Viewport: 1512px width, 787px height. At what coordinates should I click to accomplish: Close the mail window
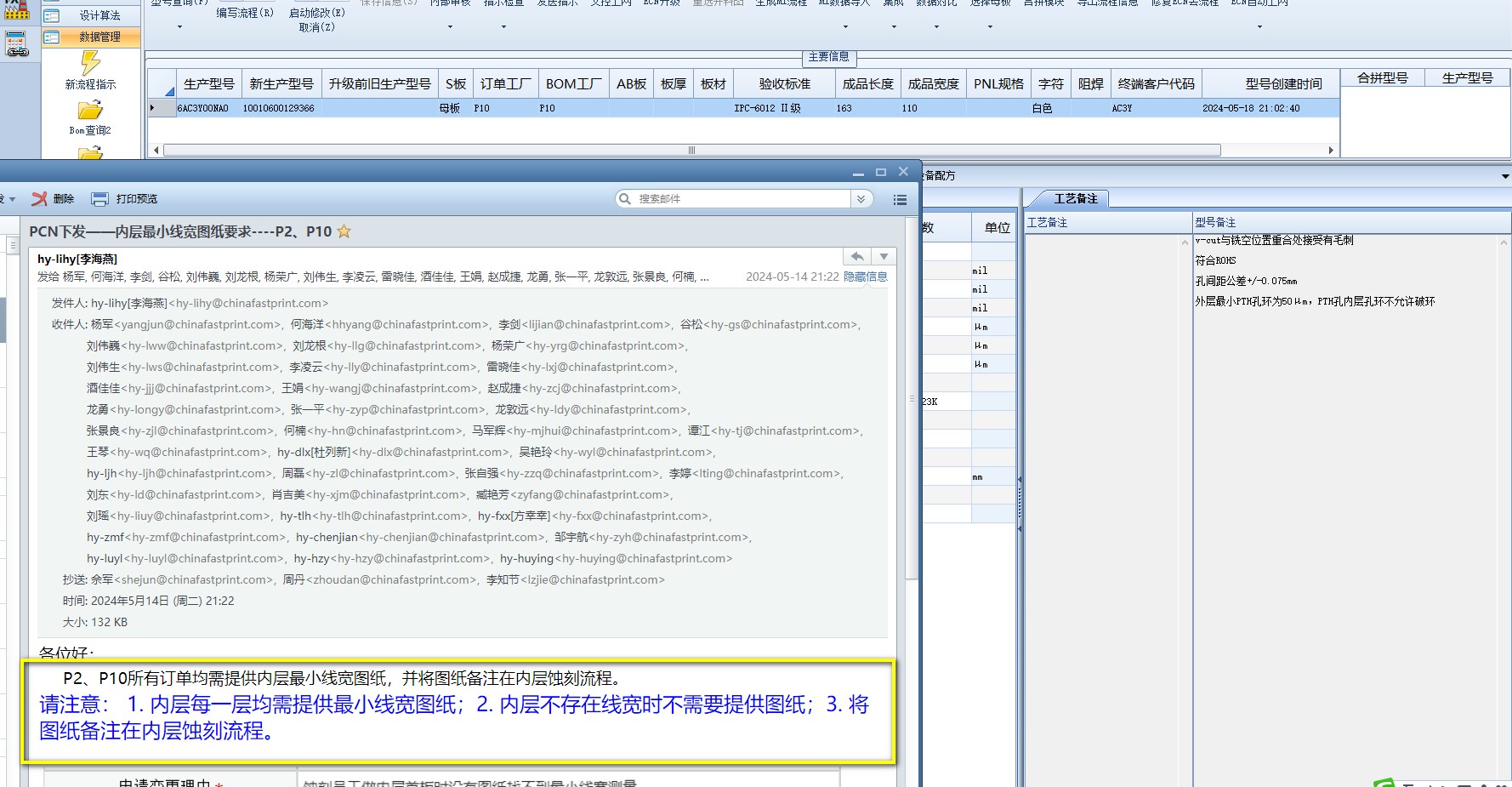(903, 172)
